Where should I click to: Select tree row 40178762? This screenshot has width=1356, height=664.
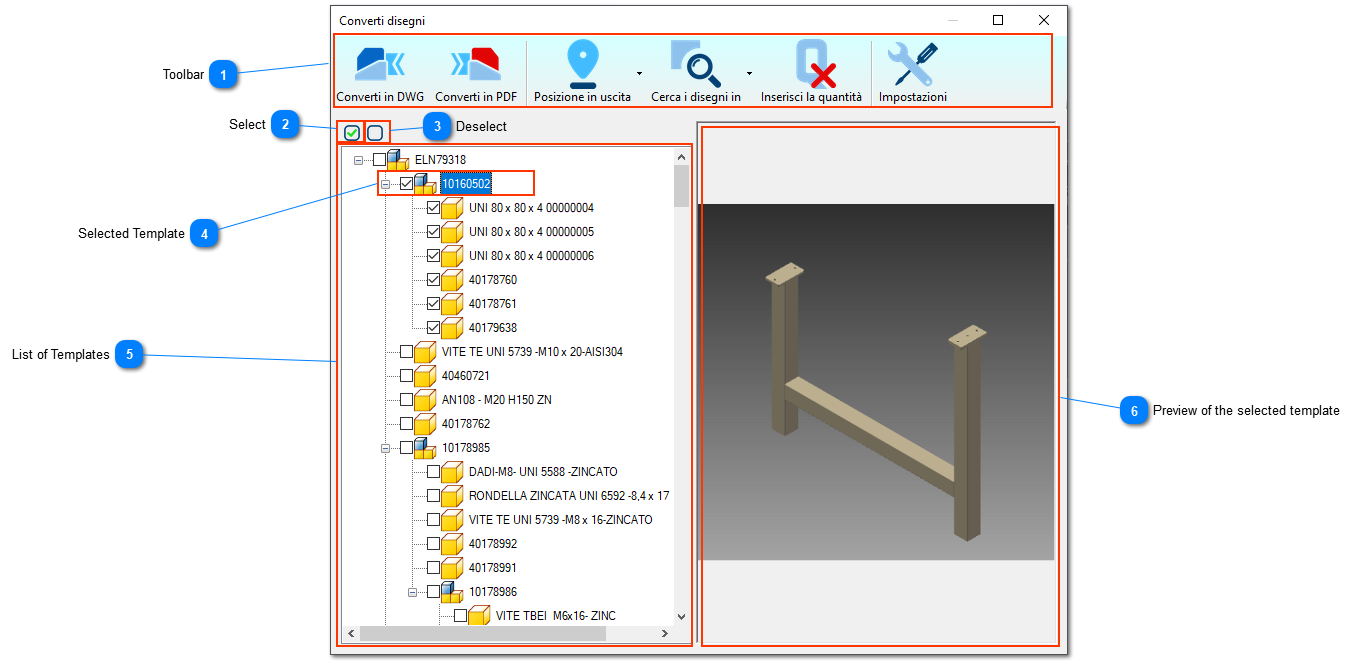(x=466, y=424)
